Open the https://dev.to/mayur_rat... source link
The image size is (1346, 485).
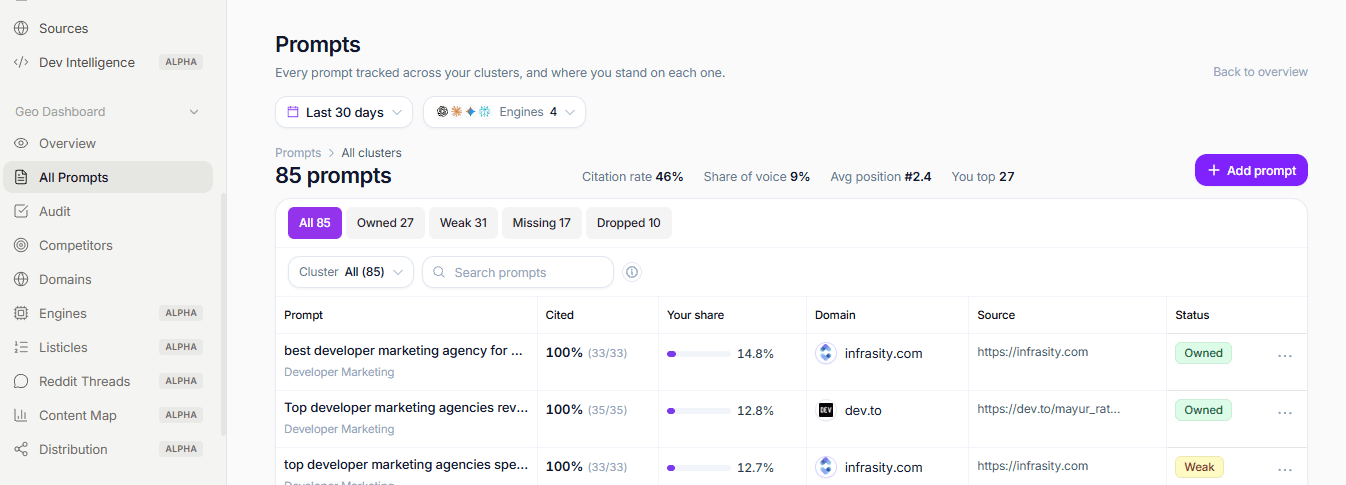tap(1049, 409)
